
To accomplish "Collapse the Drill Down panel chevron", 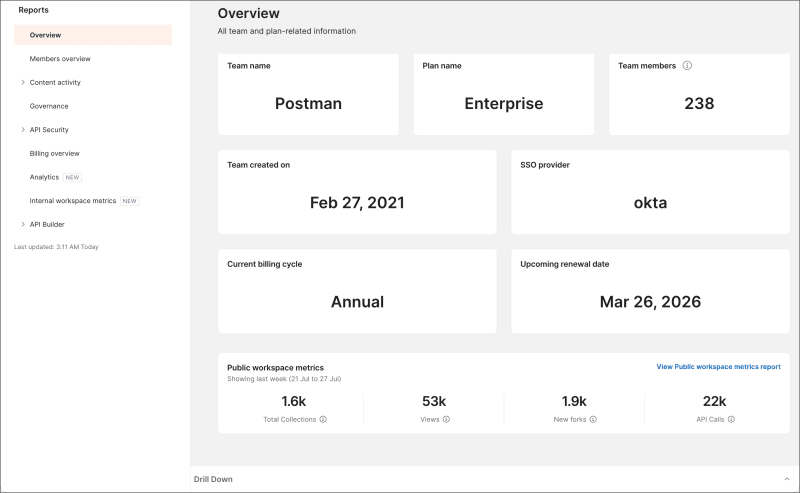I will click(x=786, y=479).
